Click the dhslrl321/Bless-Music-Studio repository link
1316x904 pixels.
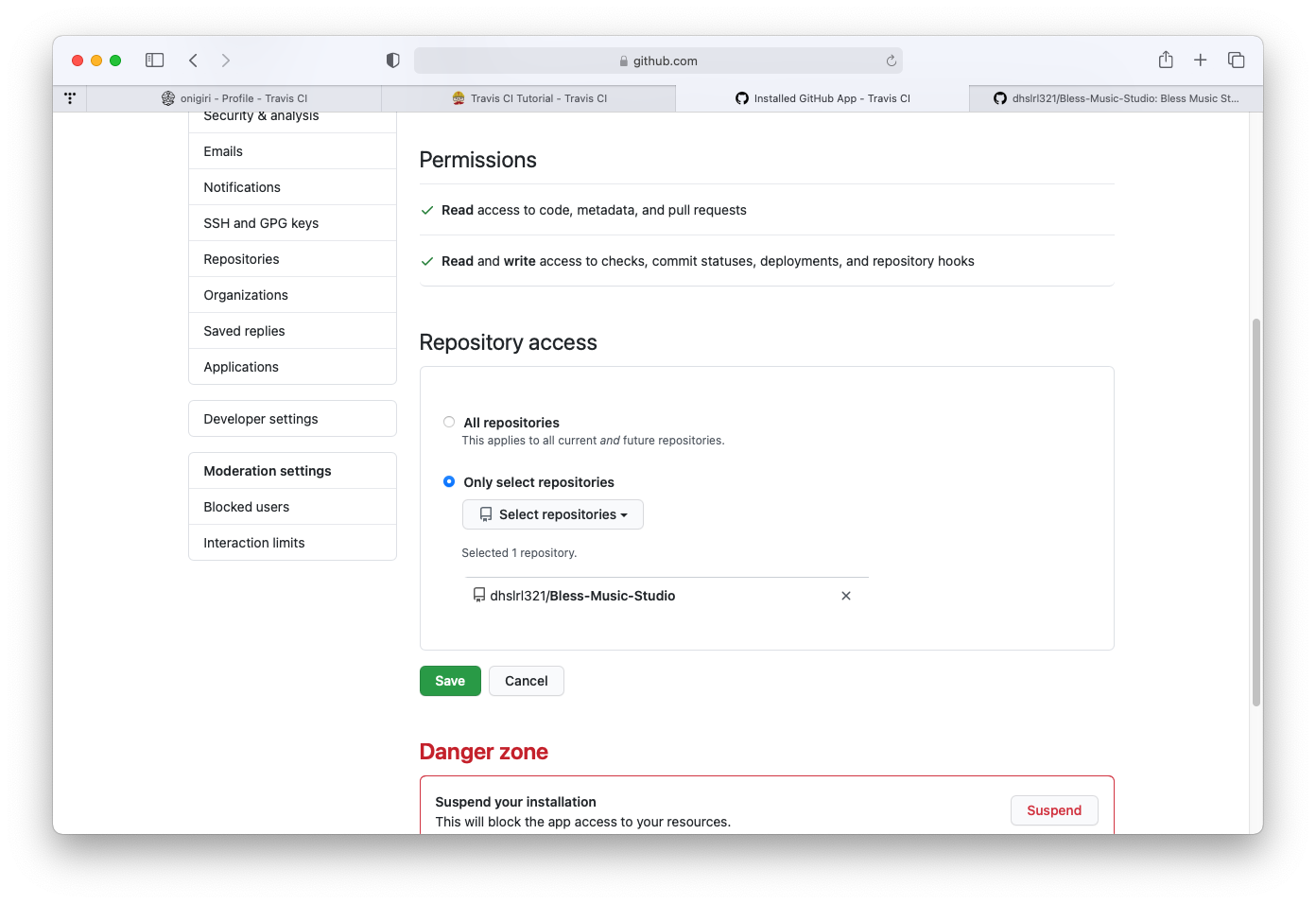coord(582,596)
